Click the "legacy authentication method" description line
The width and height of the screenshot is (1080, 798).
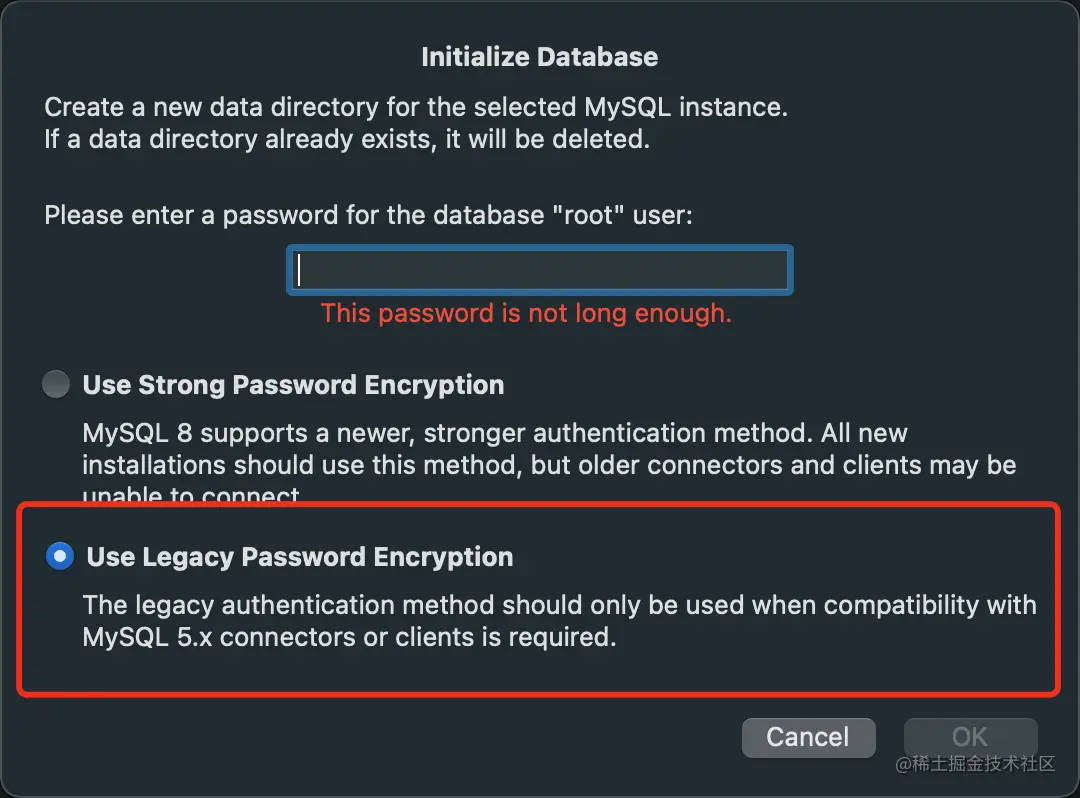559,605
